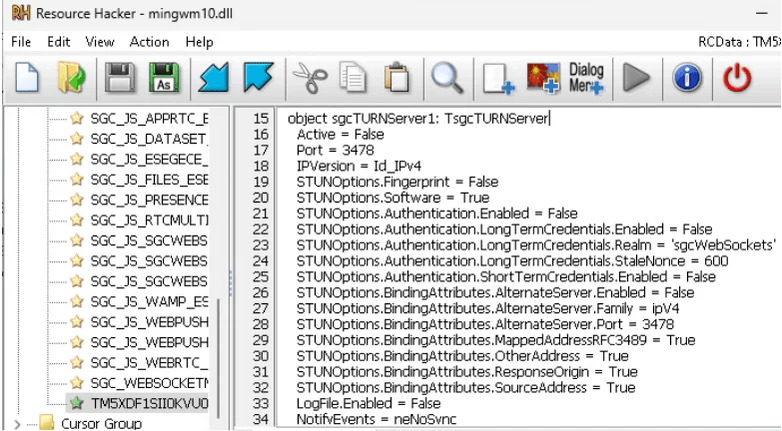Open Find with the magnifying glass icon

[447, 78]
